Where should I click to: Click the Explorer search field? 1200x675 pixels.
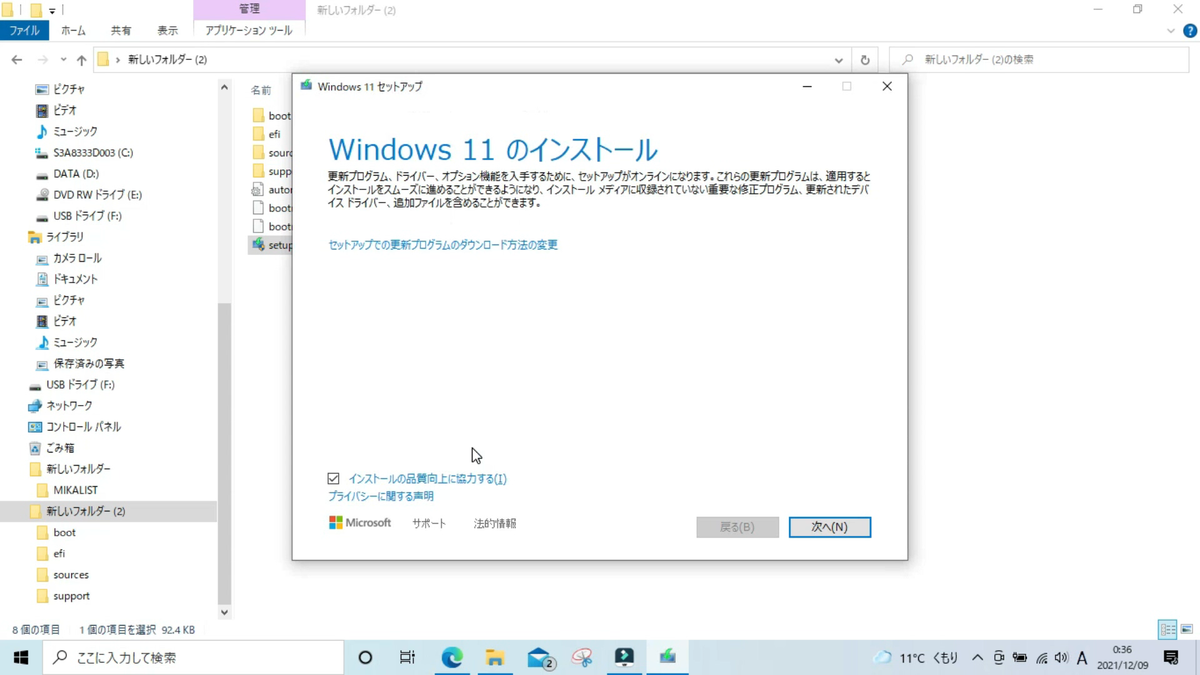(x=1039, y=60)
